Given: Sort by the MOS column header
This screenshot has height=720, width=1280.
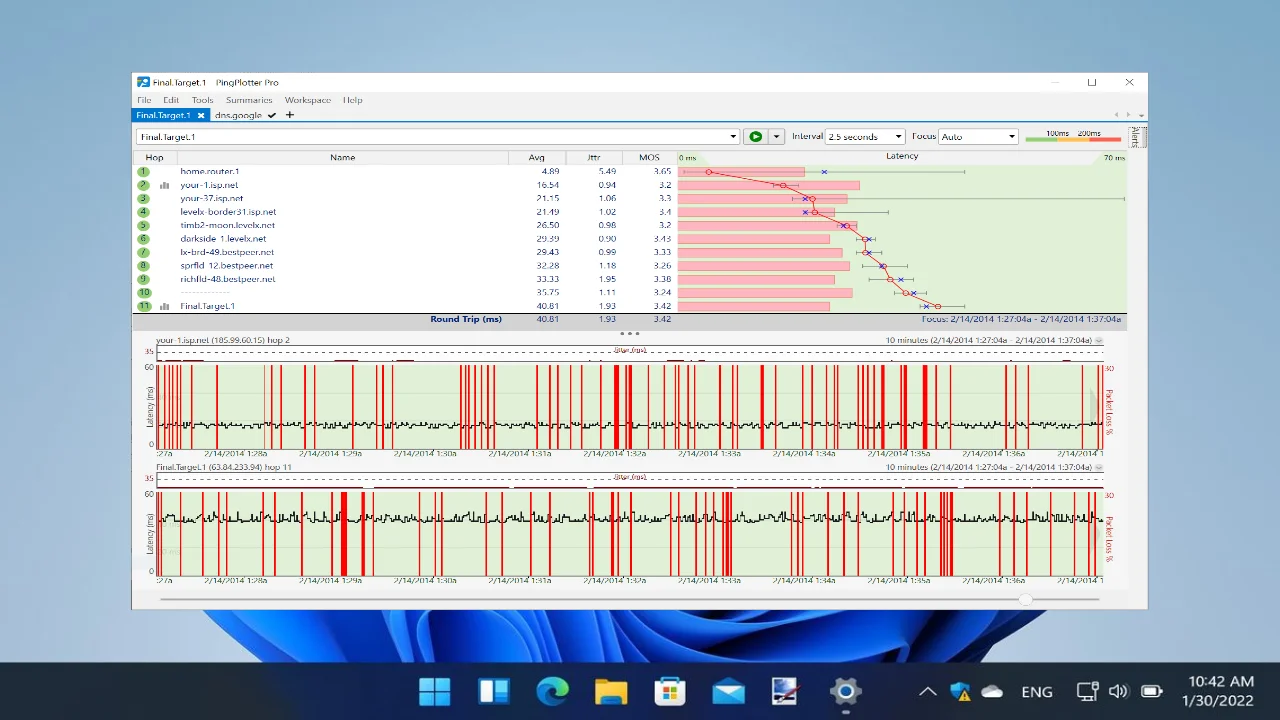Looking at the screenshot, I should point(649,157).
